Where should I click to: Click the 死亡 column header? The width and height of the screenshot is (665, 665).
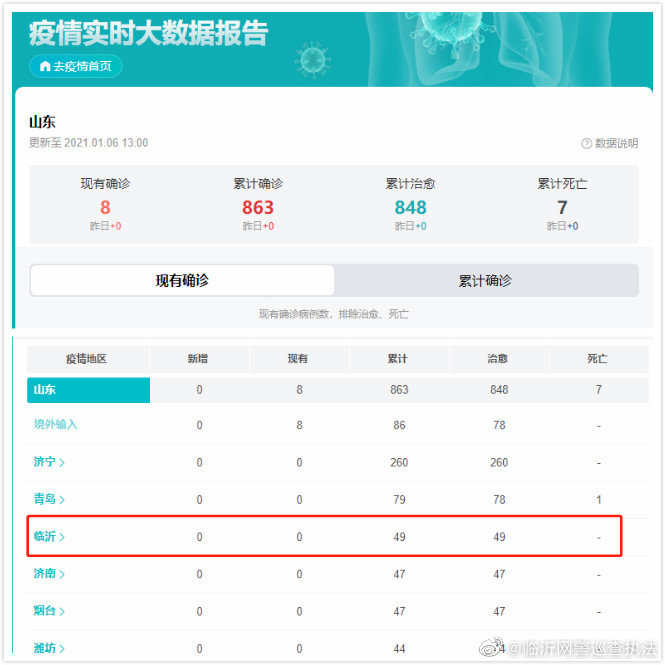tap(598, 358)
